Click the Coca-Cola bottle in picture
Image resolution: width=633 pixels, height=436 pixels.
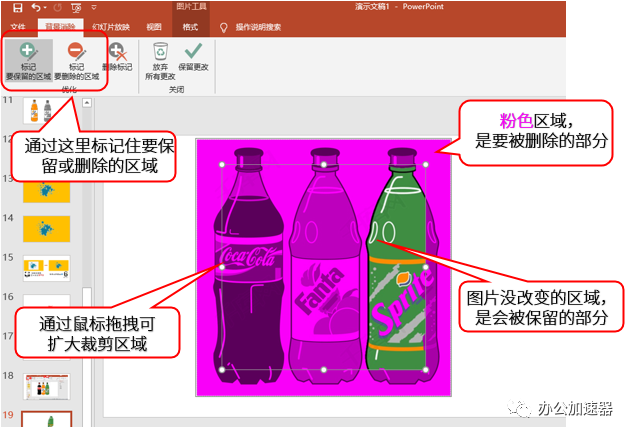(x=248, y=266)
